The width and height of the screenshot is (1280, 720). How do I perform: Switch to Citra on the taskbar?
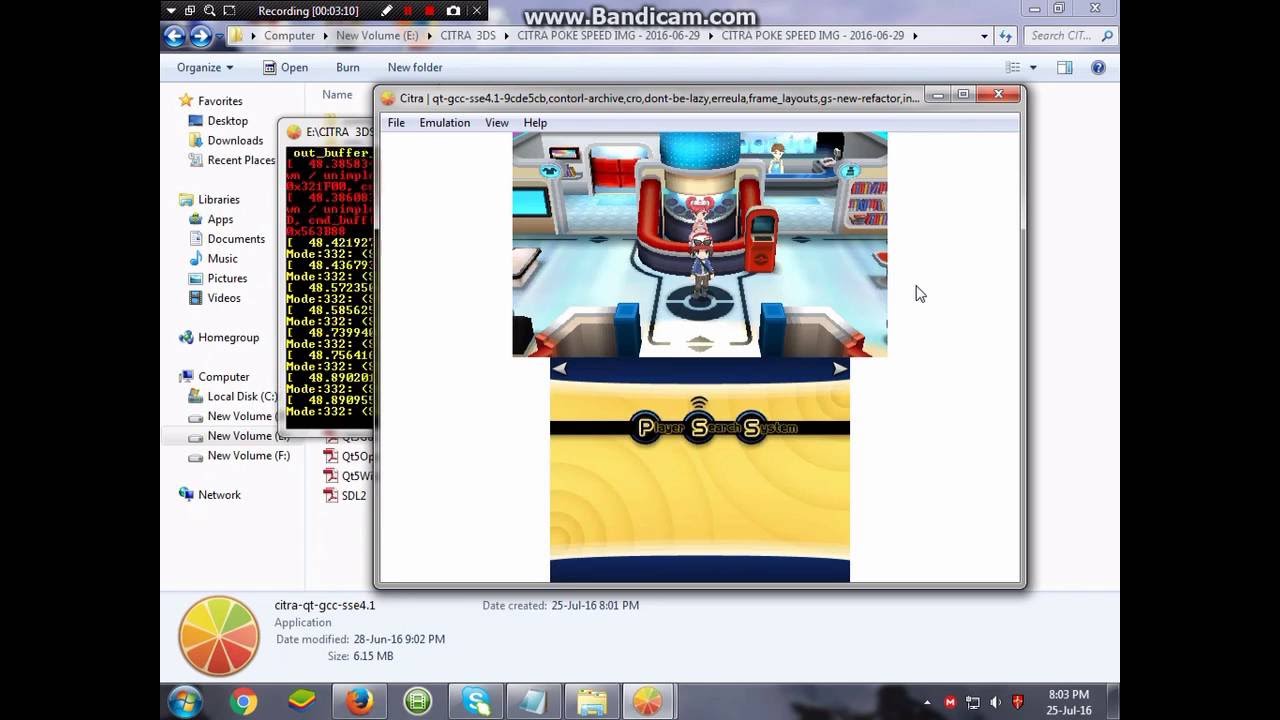pos(648,702)
